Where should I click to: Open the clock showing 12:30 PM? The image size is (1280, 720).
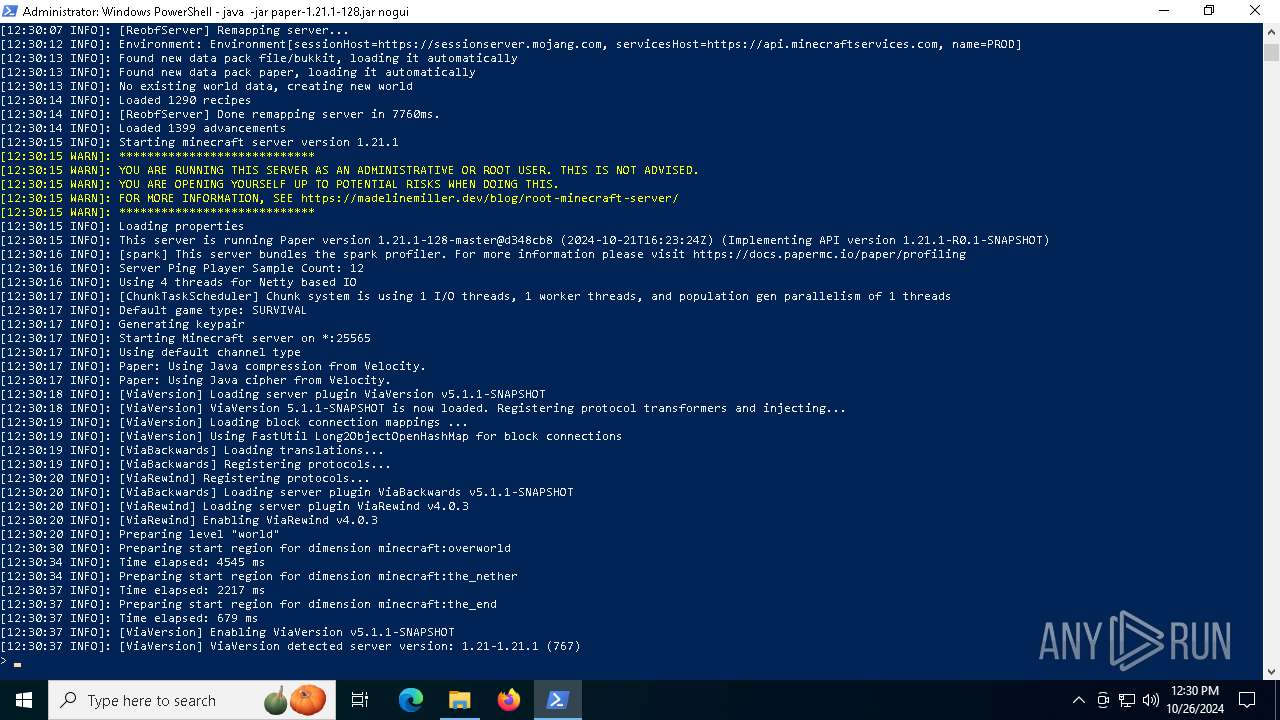coord(1194,700)
